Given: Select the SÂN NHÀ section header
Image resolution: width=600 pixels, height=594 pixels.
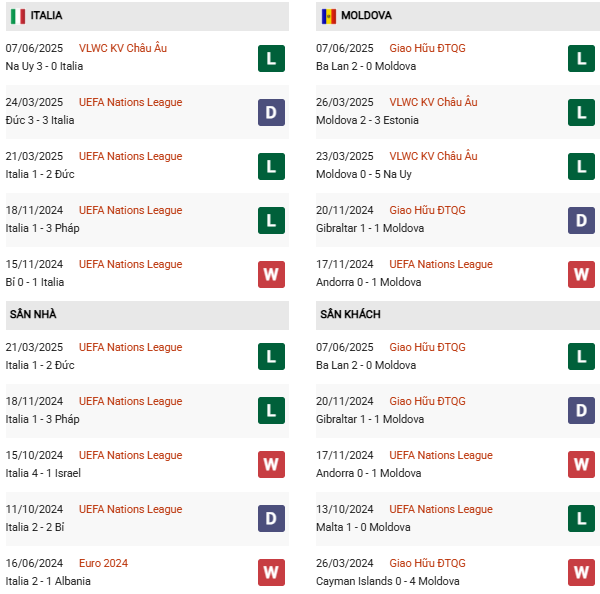Looking at the screenshot, I should point(33,314).
